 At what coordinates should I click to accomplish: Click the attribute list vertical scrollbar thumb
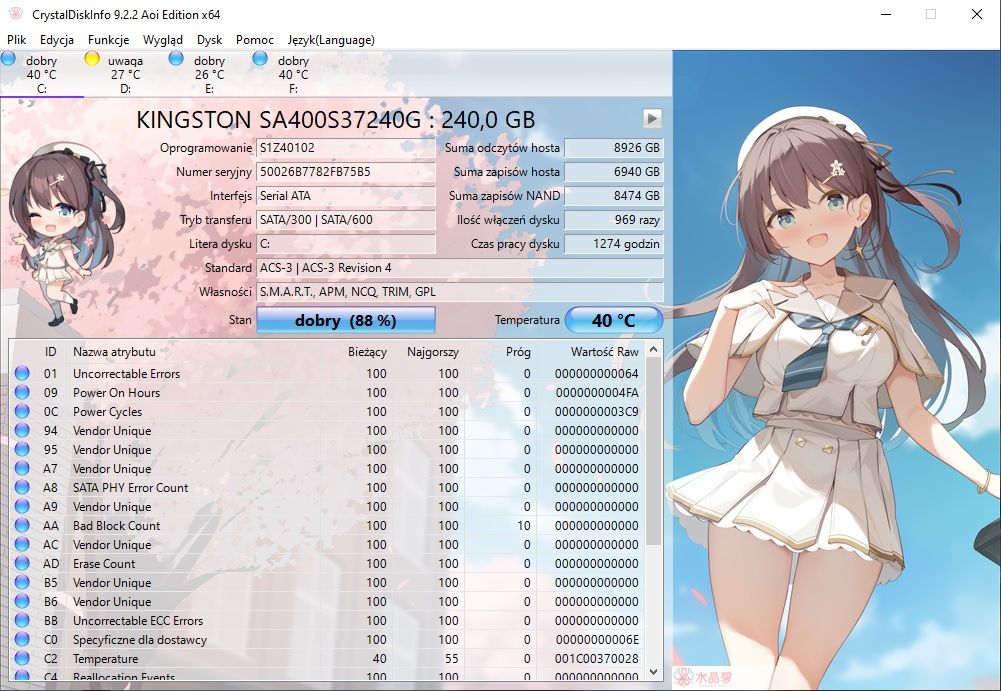[653, 452]
